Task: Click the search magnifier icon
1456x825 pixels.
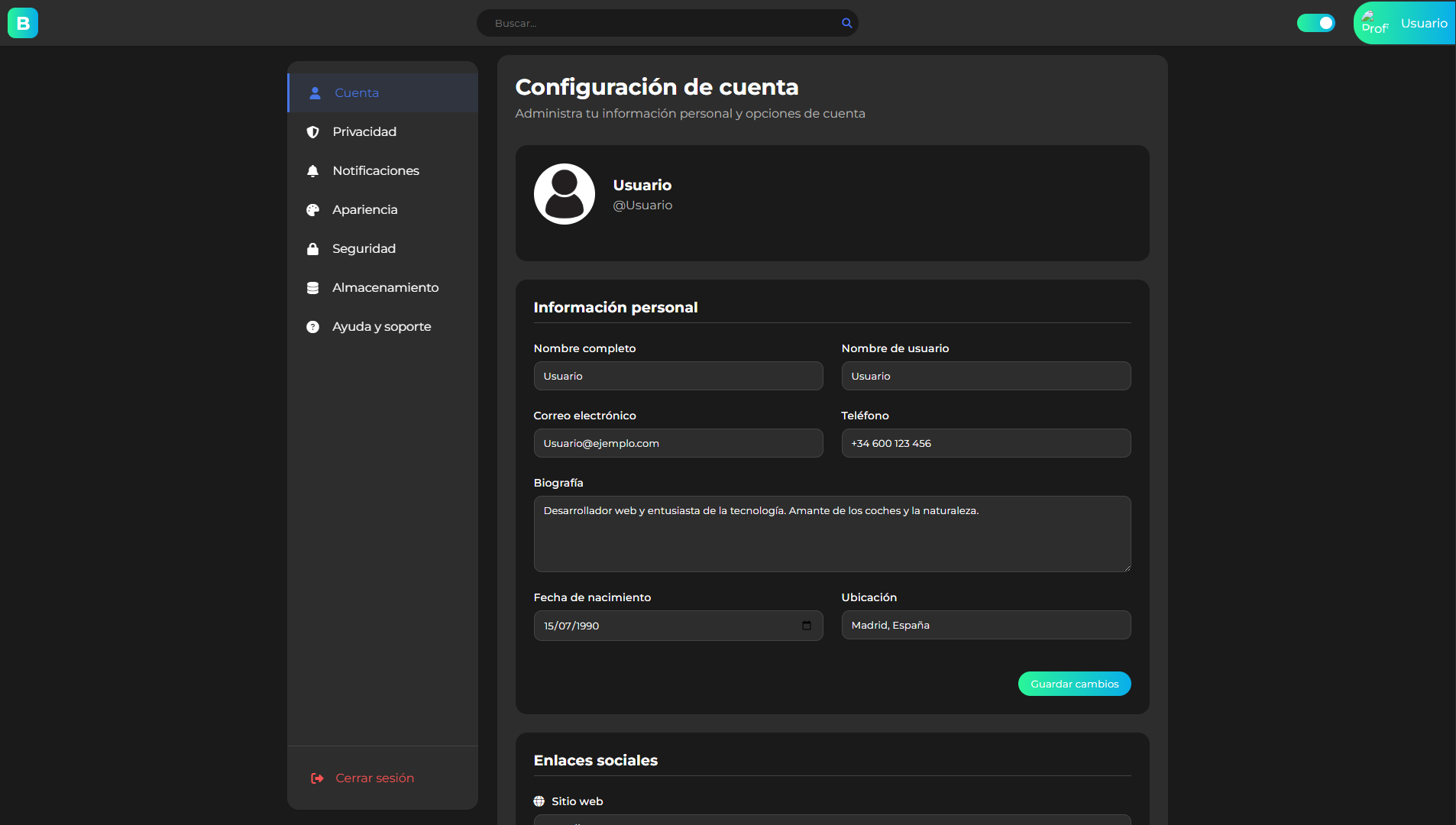Action: pyautogui.click(x=846, y=23)
